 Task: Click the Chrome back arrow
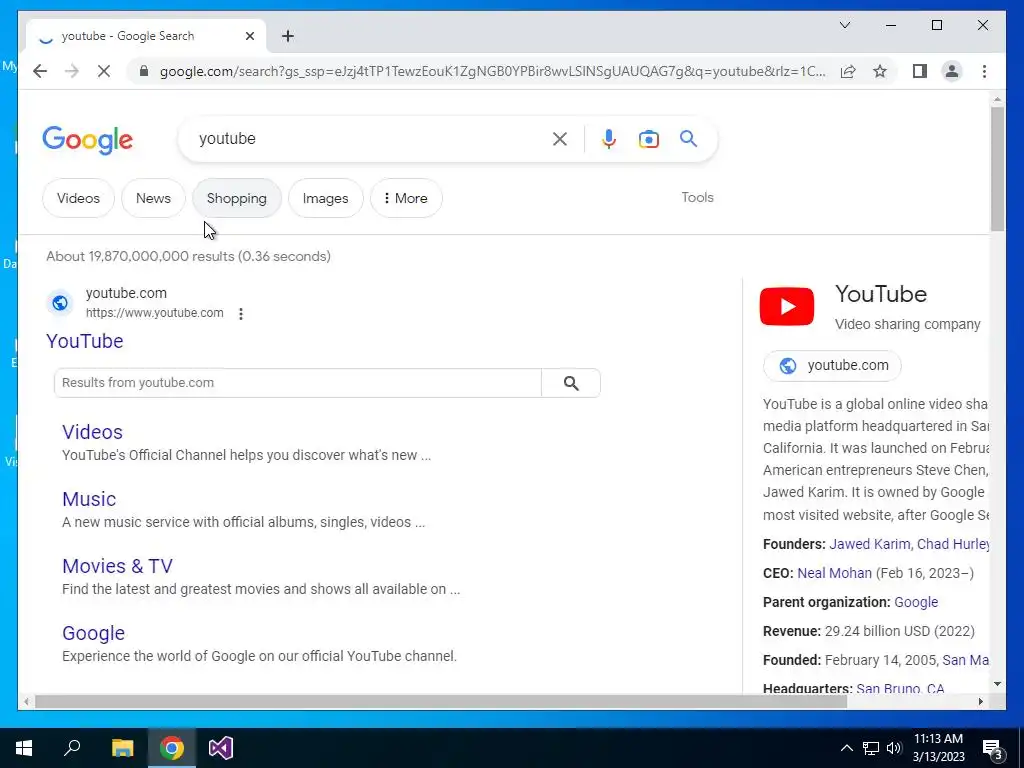[40, 71]
